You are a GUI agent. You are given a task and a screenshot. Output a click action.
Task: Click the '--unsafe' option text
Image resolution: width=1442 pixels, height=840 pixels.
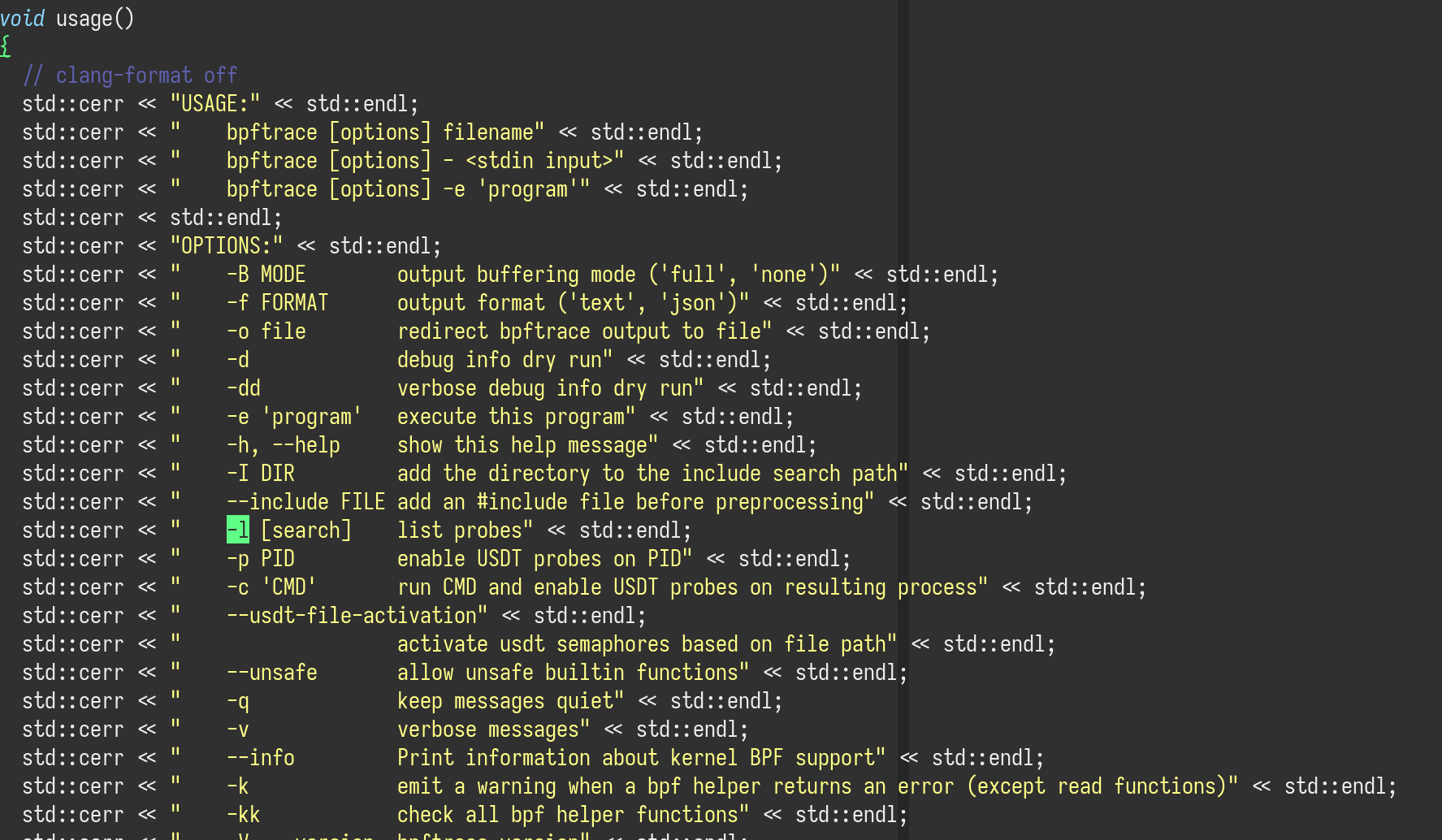[x=271, y=673]
